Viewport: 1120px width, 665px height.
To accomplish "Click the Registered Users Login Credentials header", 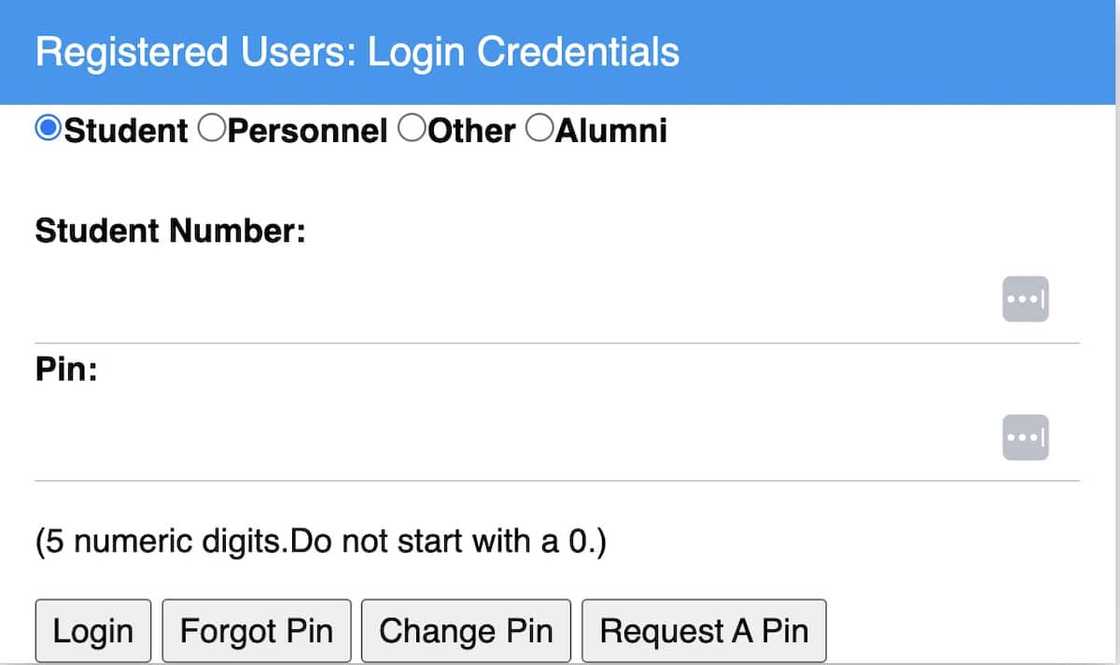I will click(357, 51).
